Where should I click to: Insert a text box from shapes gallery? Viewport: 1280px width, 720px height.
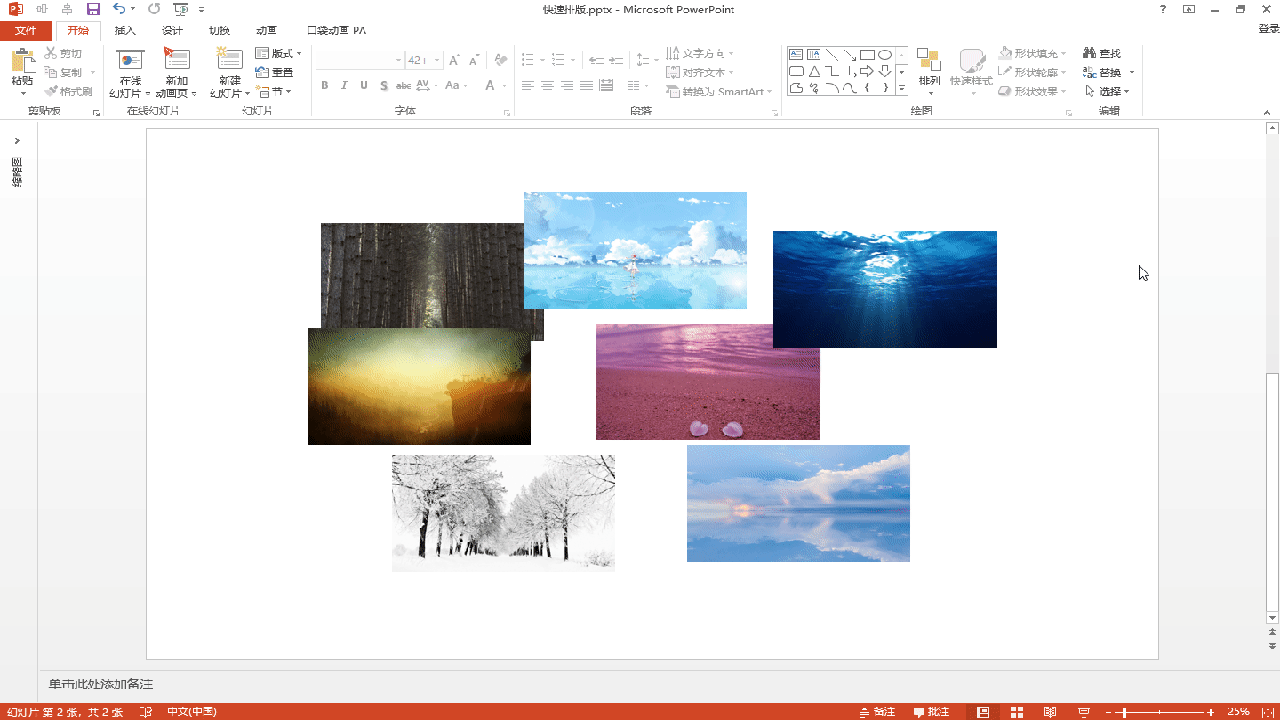796,55
